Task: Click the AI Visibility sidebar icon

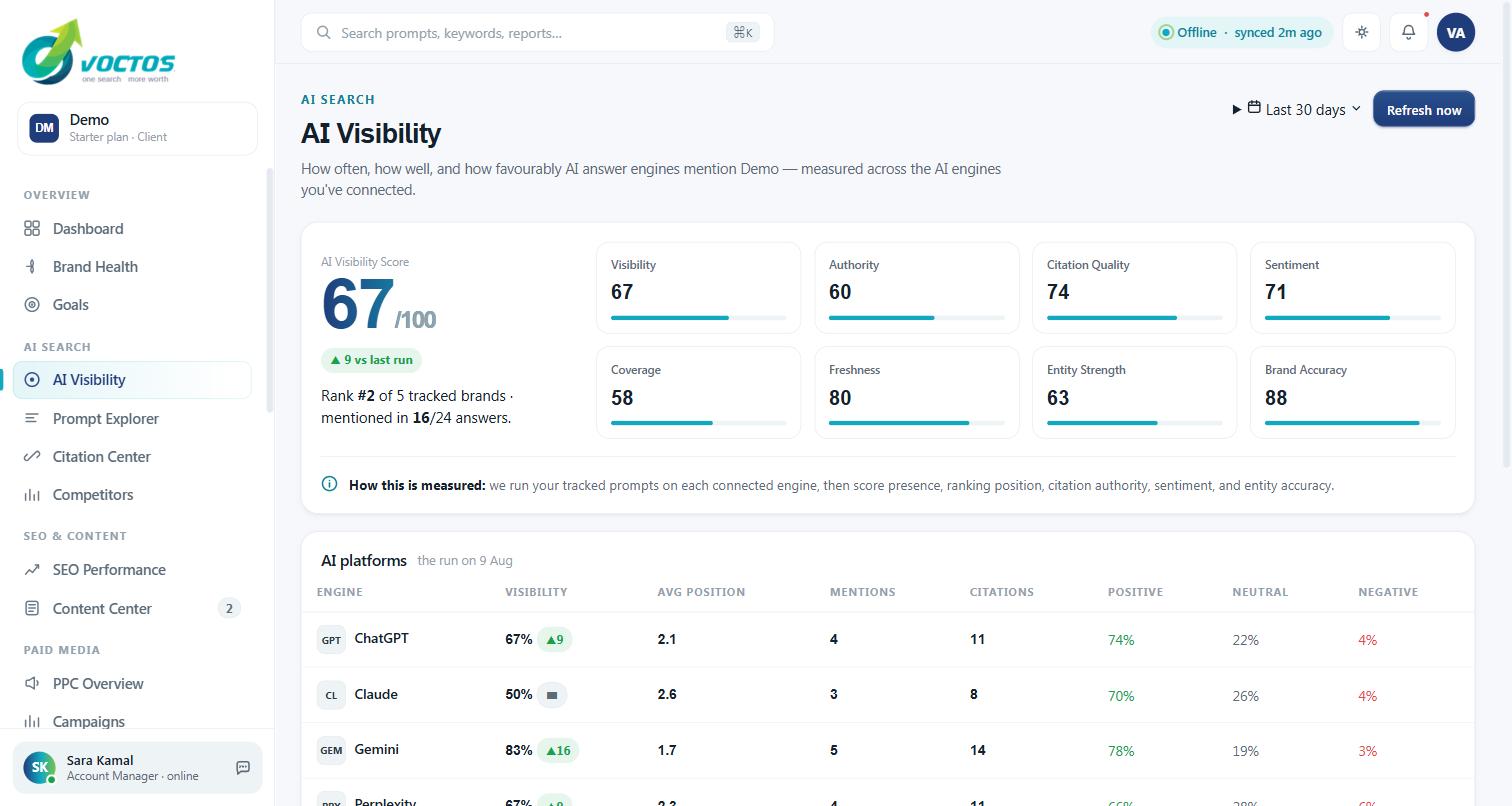Action: click(x=32, y=380)
